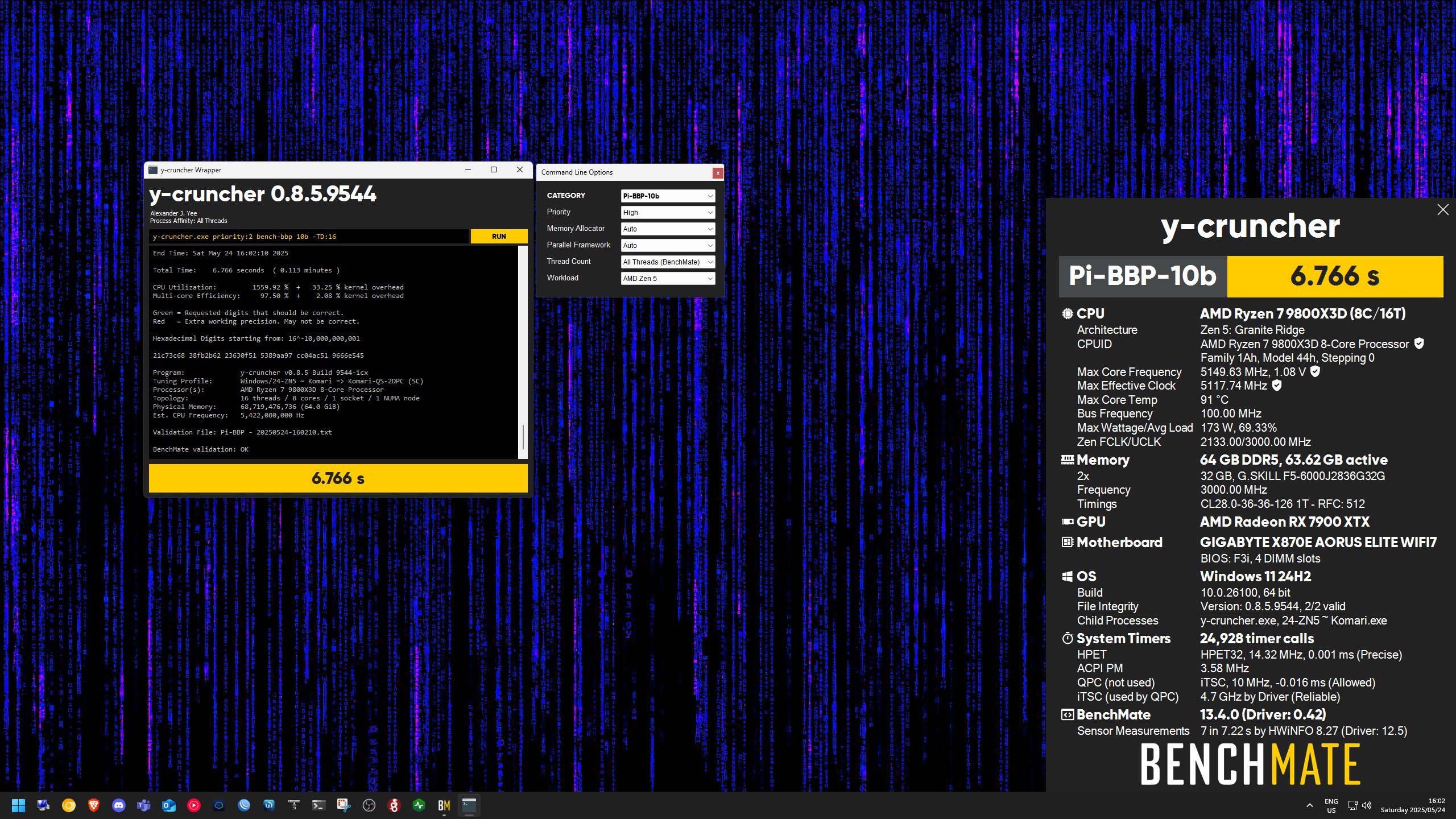Image resolution: width=1456 pixels, height=819 pixels.
Task: Open Outlook from the taskbar
Action: pos(169,805)
